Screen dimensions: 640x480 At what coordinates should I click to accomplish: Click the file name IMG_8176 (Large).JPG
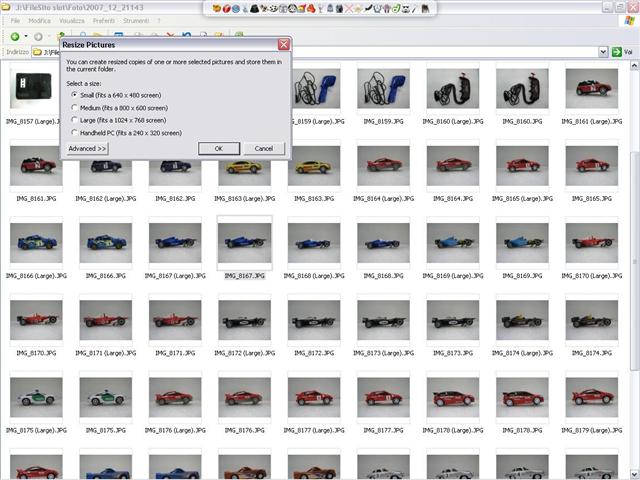pos(175,430)
